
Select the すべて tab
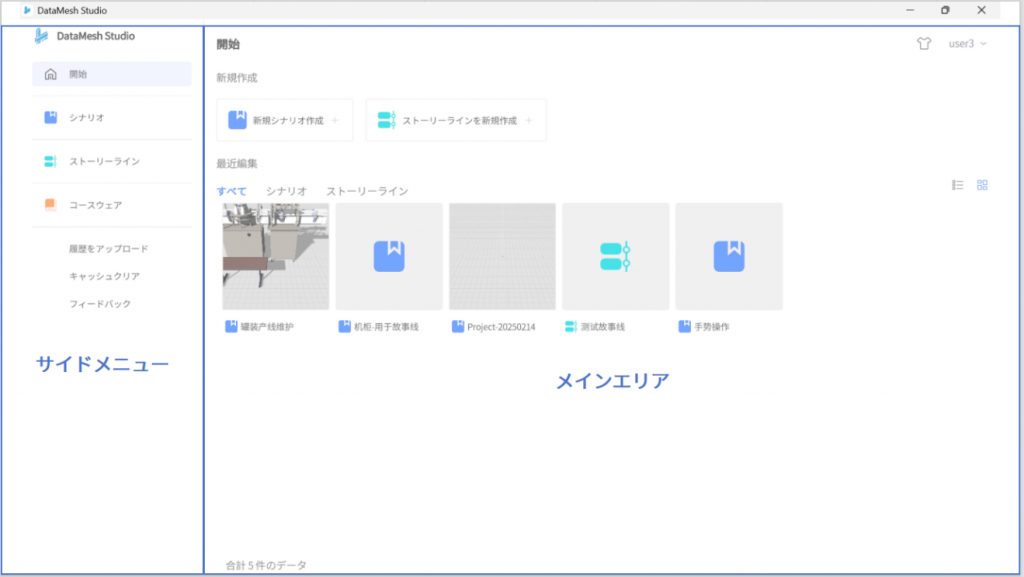tap(232, 191)
